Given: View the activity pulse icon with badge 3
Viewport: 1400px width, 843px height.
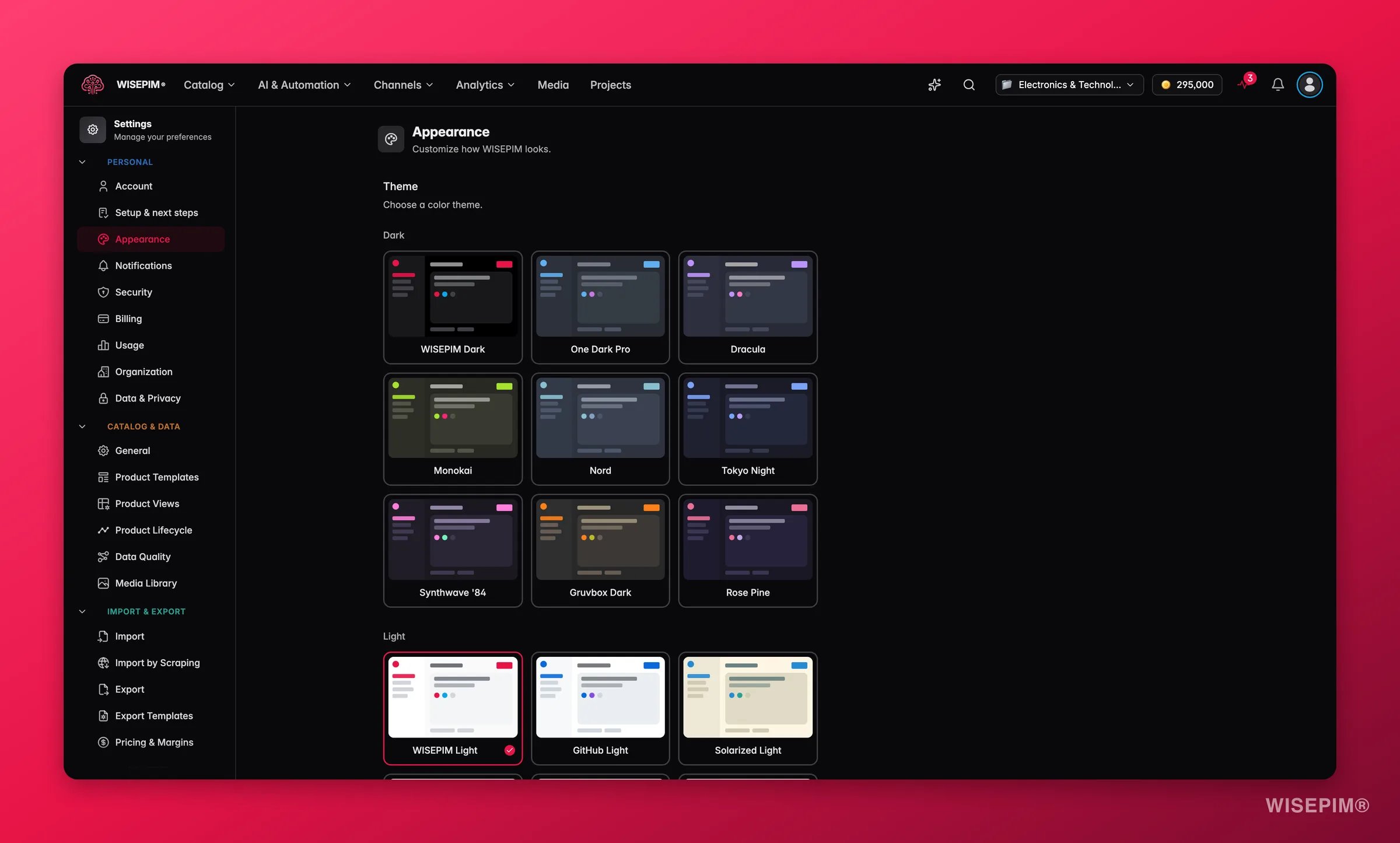Looking at the screenshot, I should tap(1245, 83).
